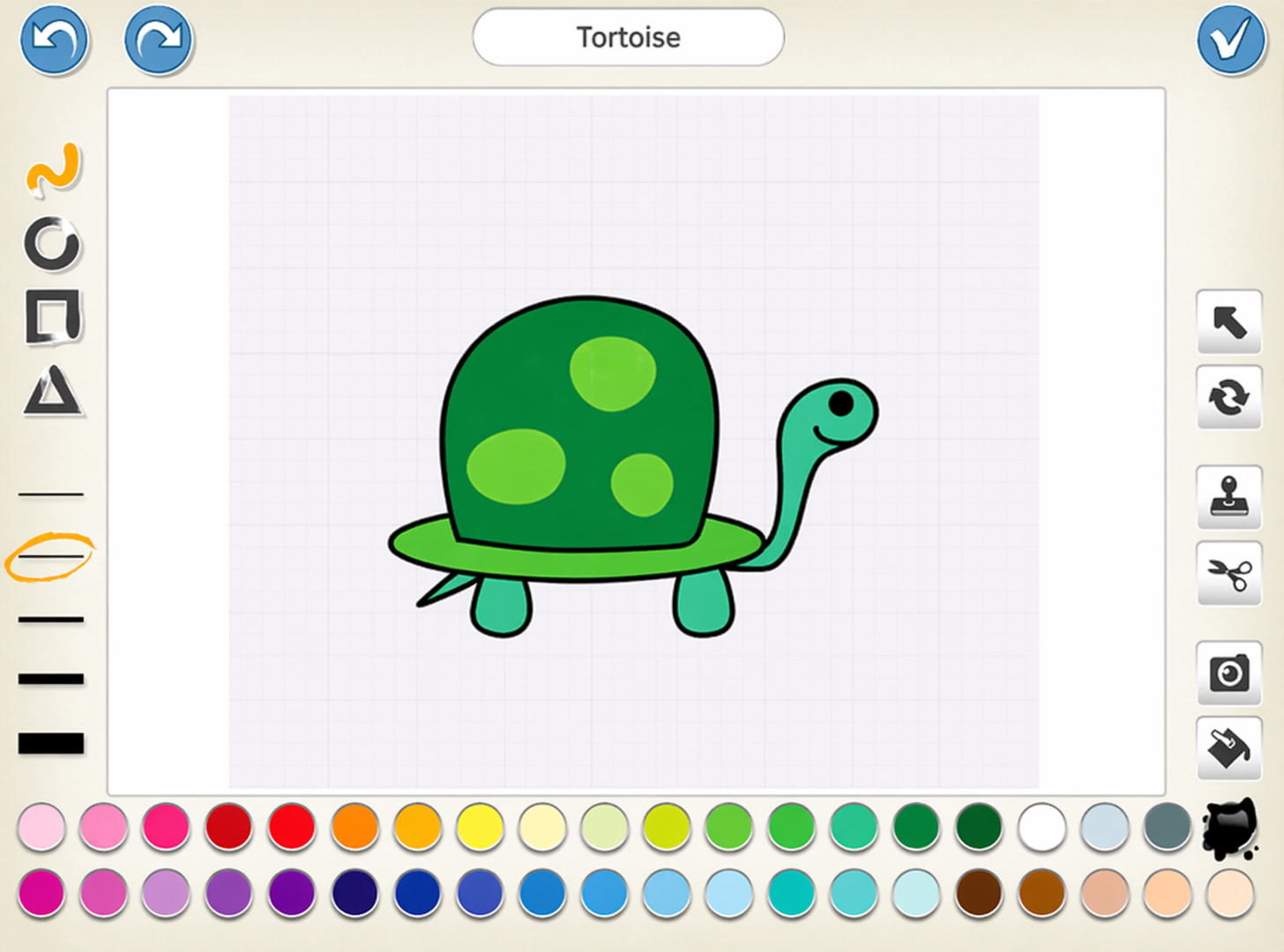
Task: Pick the black ink splat color
Action: [1229, 829]
